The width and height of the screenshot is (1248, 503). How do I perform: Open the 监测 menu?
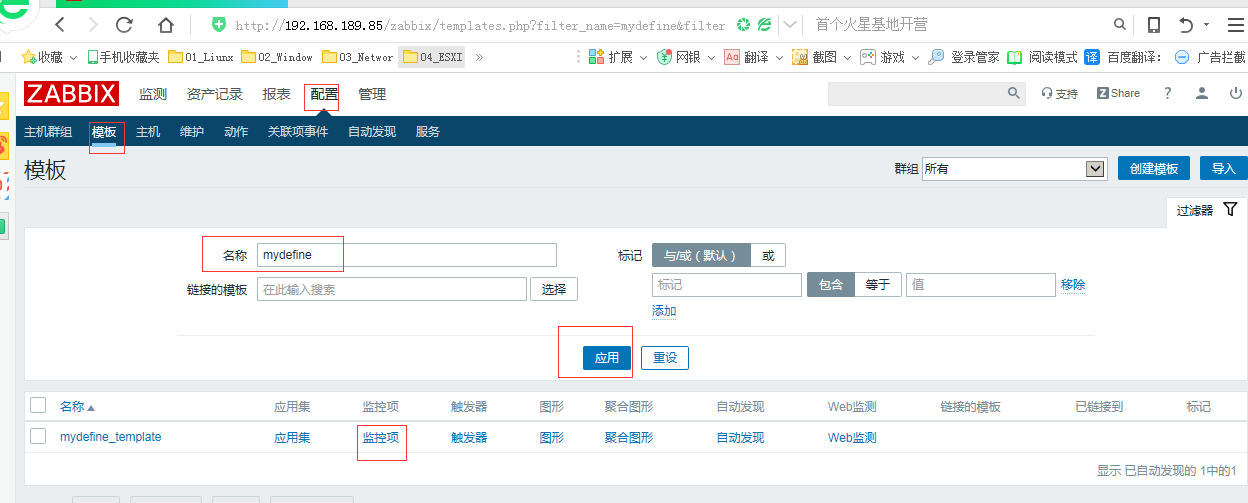point(153,94)
